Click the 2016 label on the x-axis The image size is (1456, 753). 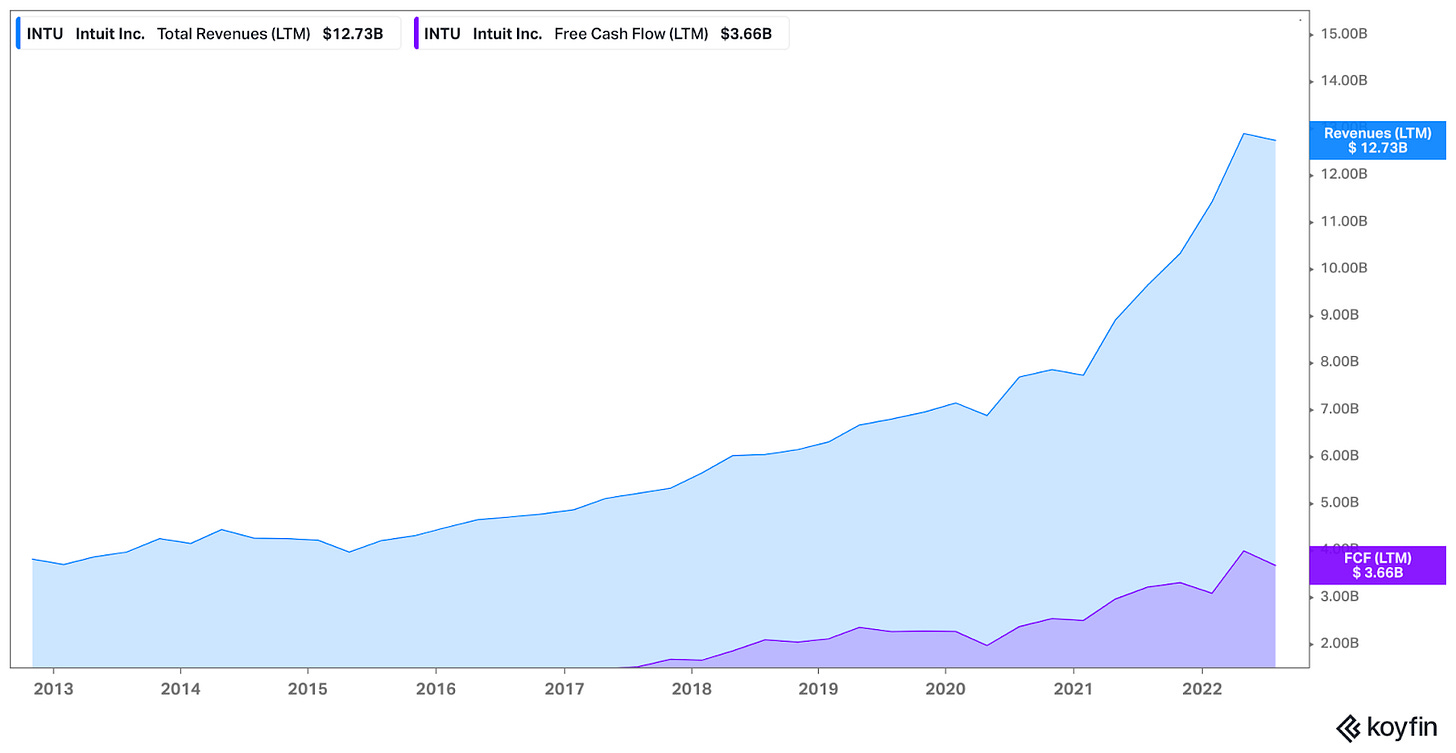tap(435, 689)
